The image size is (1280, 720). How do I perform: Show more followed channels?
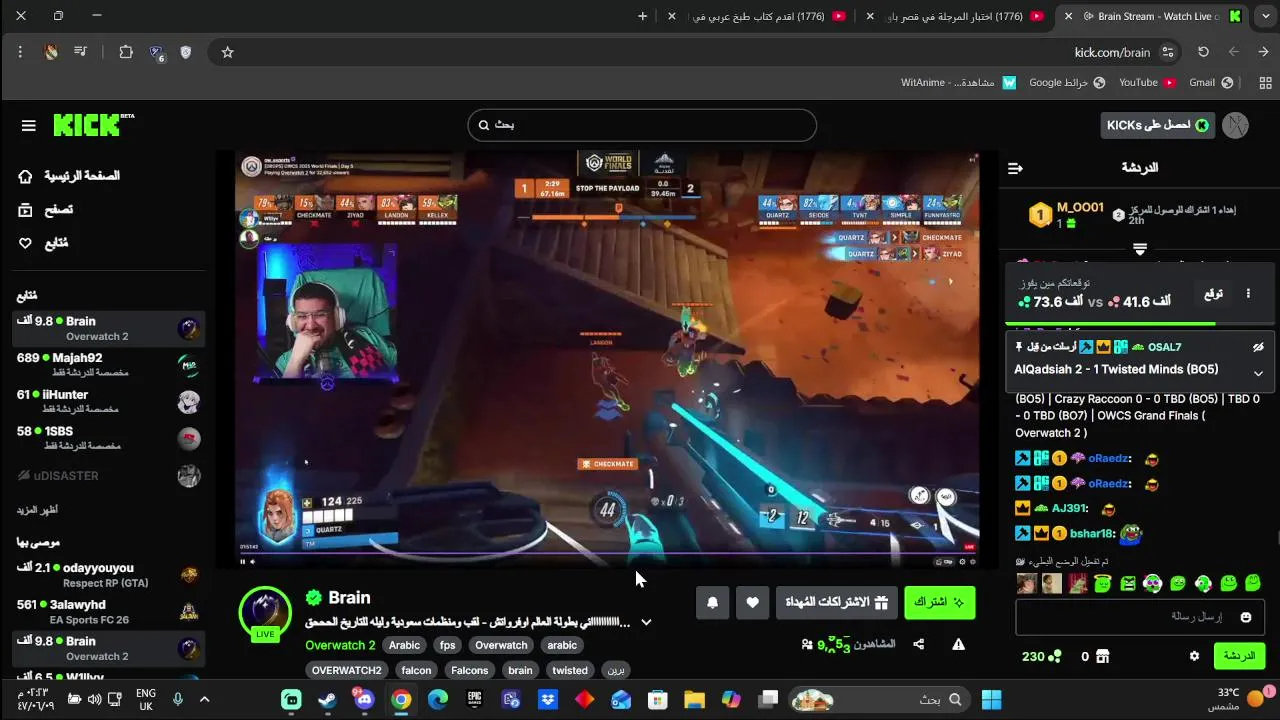[x=37, y=510]
